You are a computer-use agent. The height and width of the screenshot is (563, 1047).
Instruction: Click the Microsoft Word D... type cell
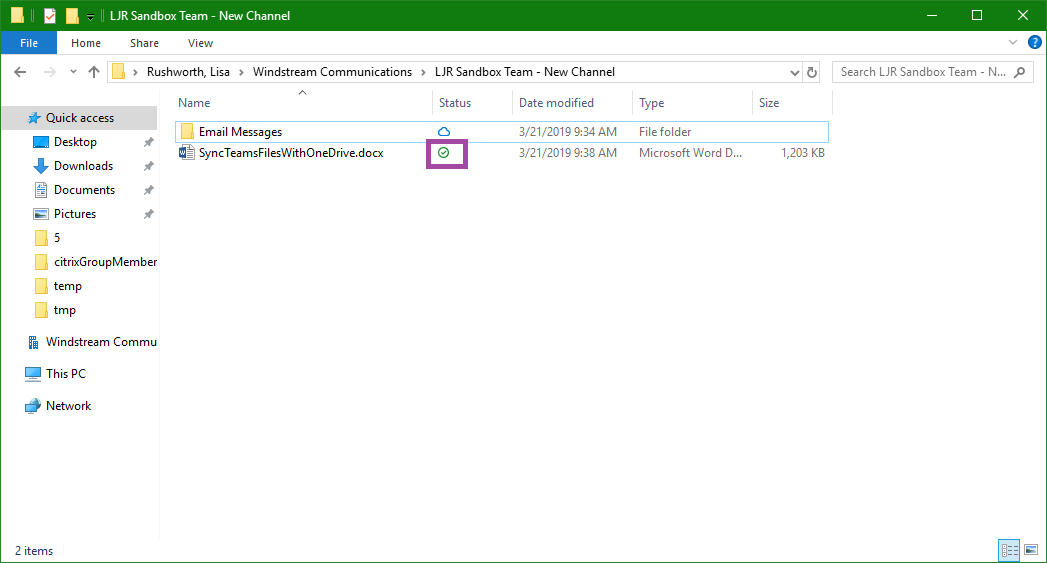coord(690,152)
